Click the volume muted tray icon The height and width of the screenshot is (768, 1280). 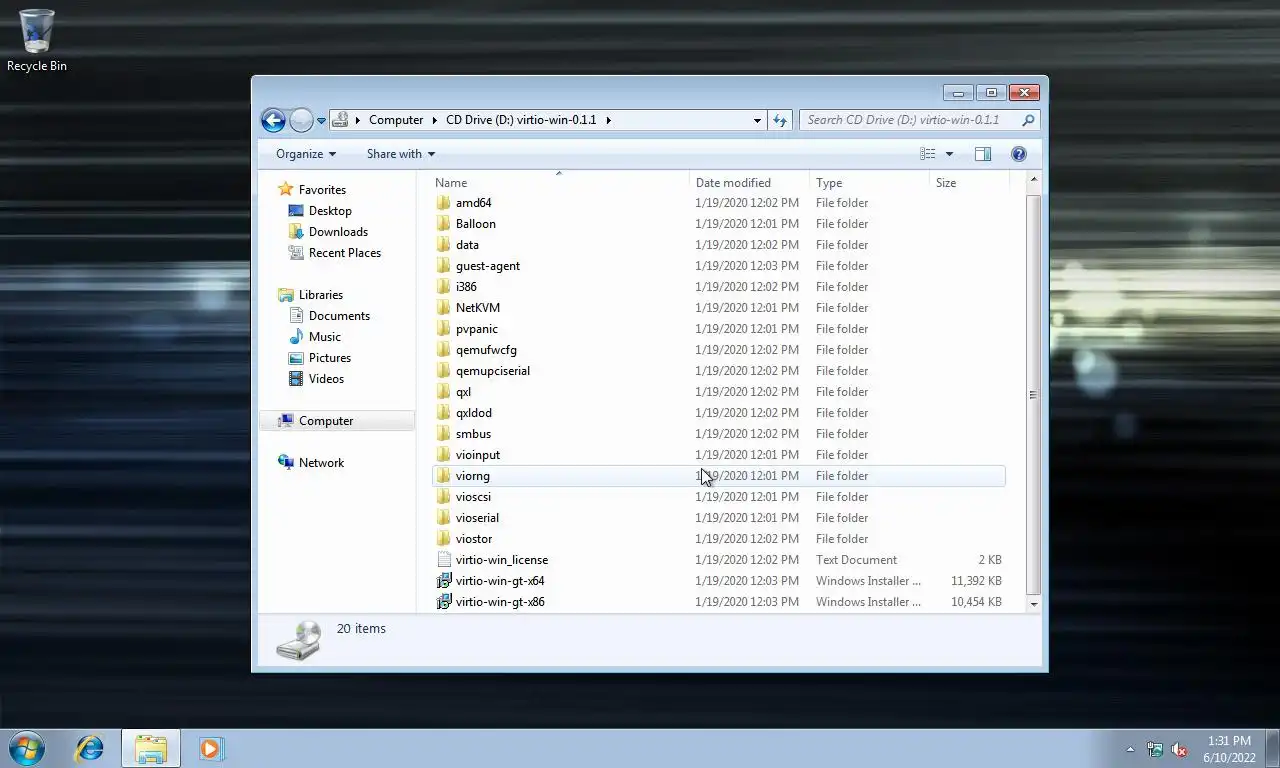point(1179,749)
